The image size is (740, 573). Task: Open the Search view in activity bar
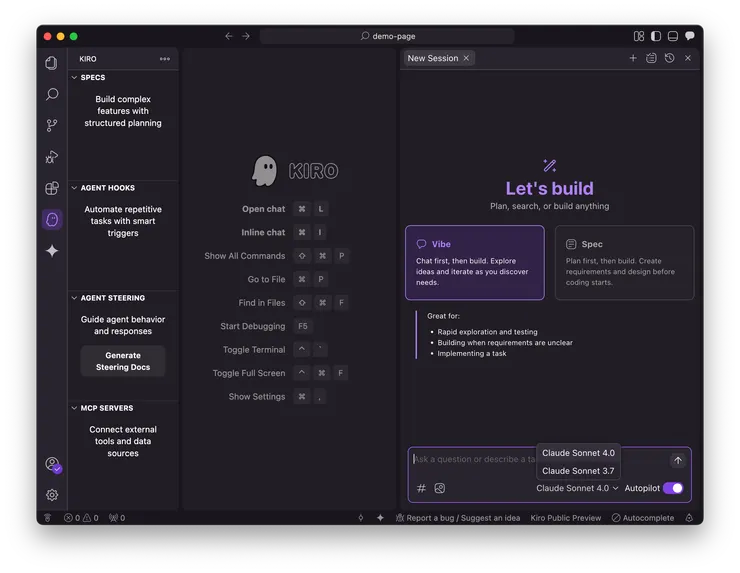[52, 94]
